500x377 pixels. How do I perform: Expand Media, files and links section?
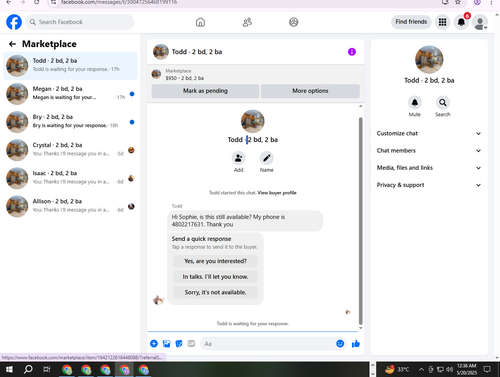pos(429,168)
